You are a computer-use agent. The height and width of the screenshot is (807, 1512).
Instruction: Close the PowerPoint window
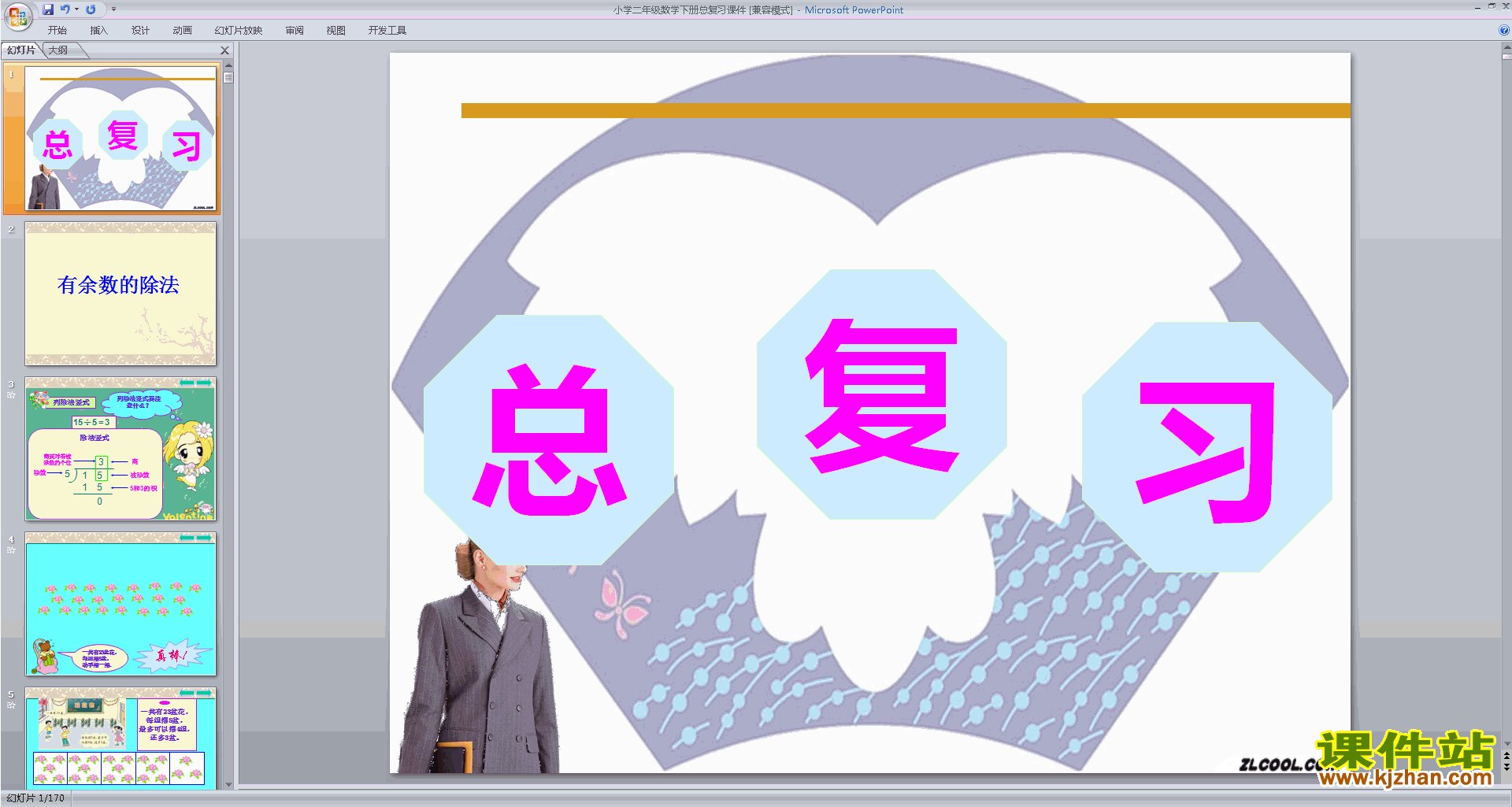pos(1506,6)
